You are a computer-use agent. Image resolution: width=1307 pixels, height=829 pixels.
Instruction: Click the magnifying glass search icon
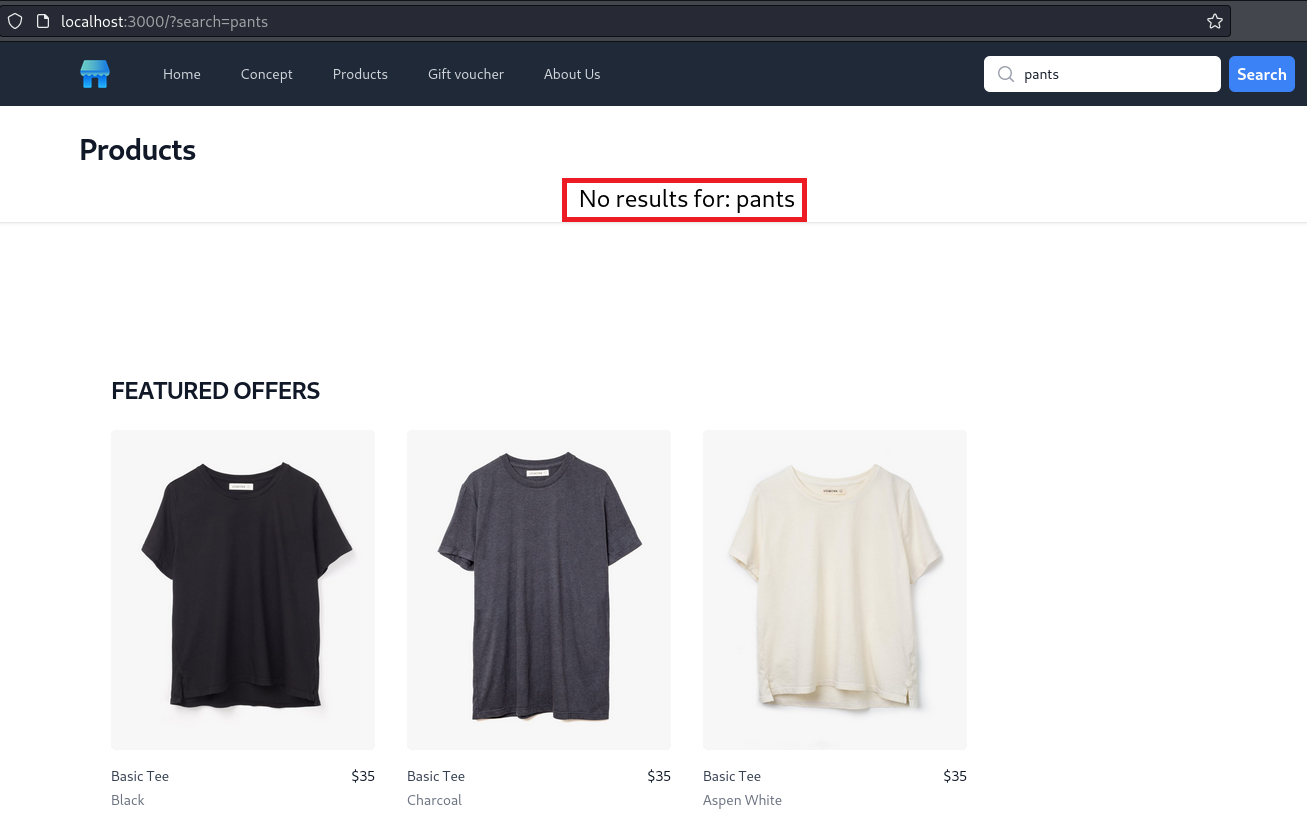(x=1006, y=74)
